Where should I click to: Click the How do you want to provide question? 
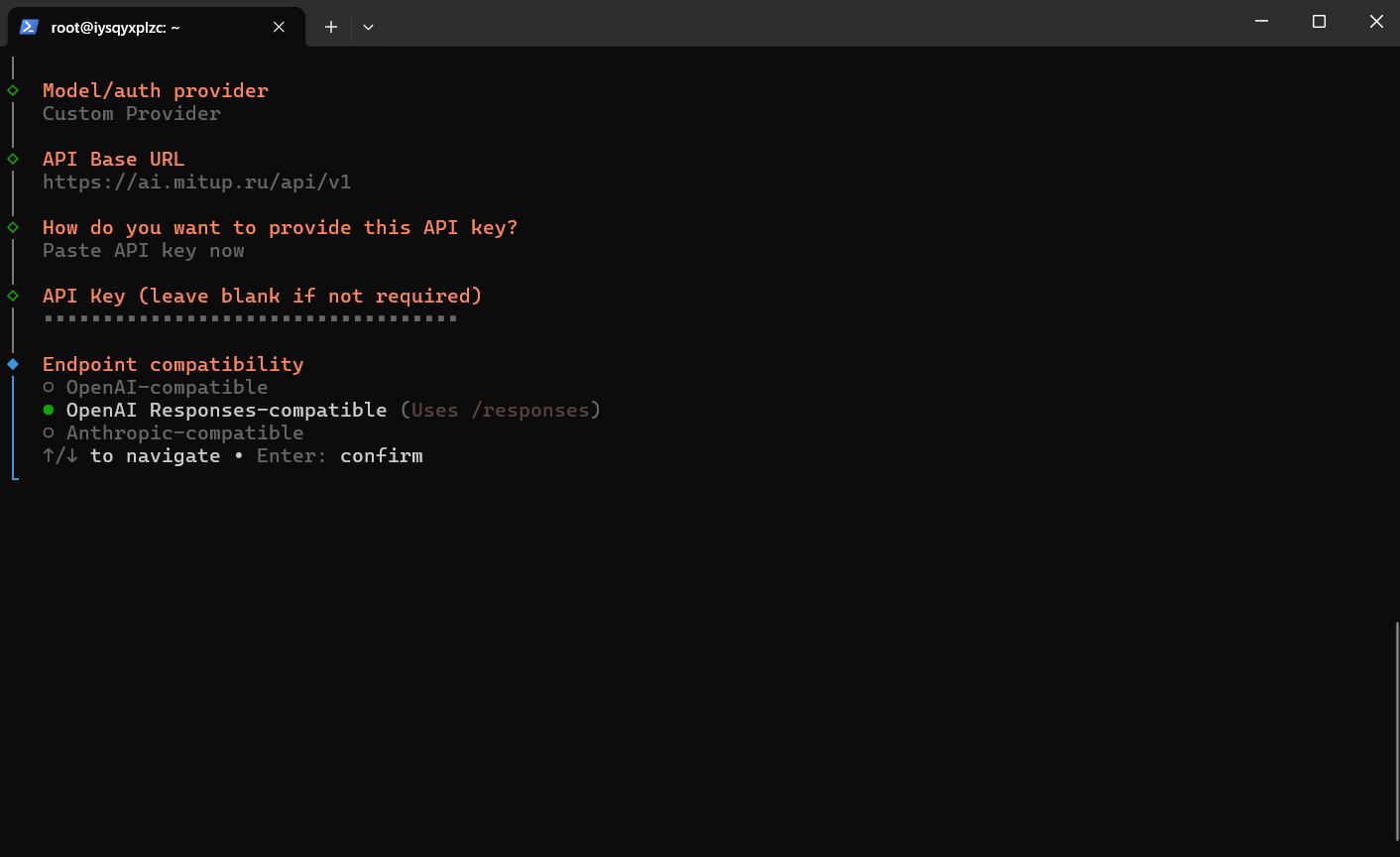click(x=281, y=227)
